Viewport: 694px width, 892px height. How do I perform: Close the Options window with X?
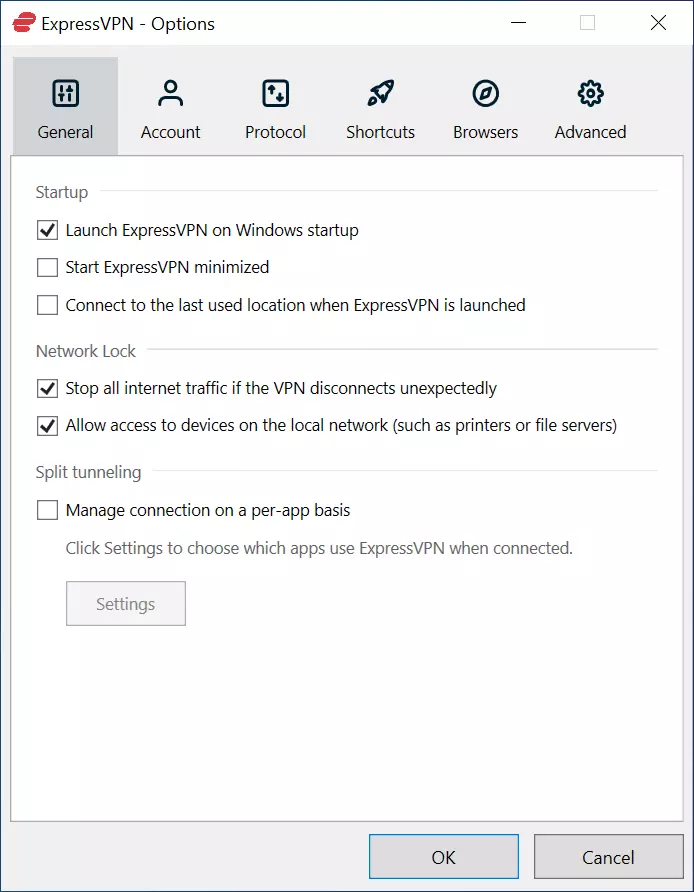(658, 23)
